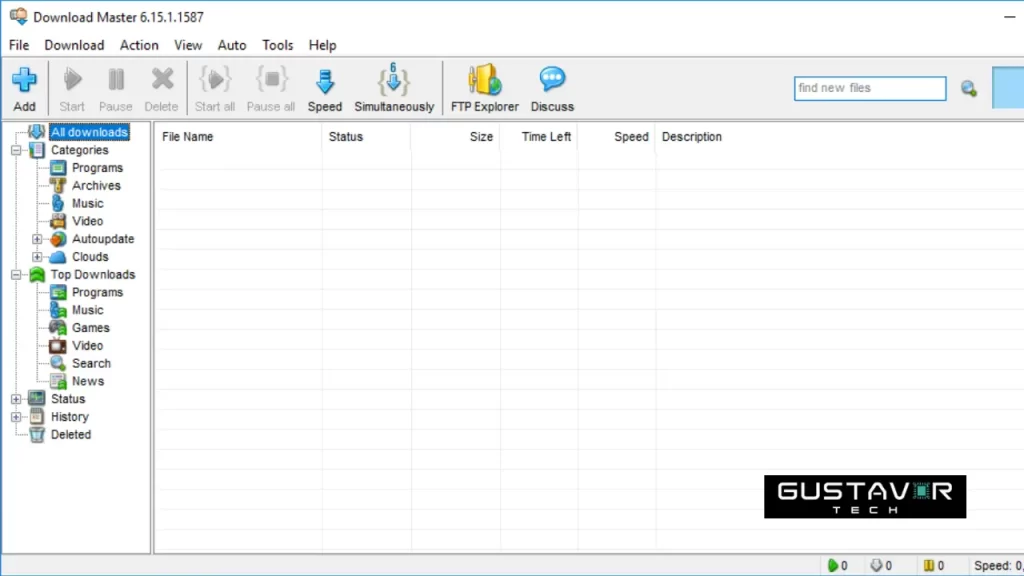
Task: Collapse the Top Downloads tree node
Action: coord(16,274)
